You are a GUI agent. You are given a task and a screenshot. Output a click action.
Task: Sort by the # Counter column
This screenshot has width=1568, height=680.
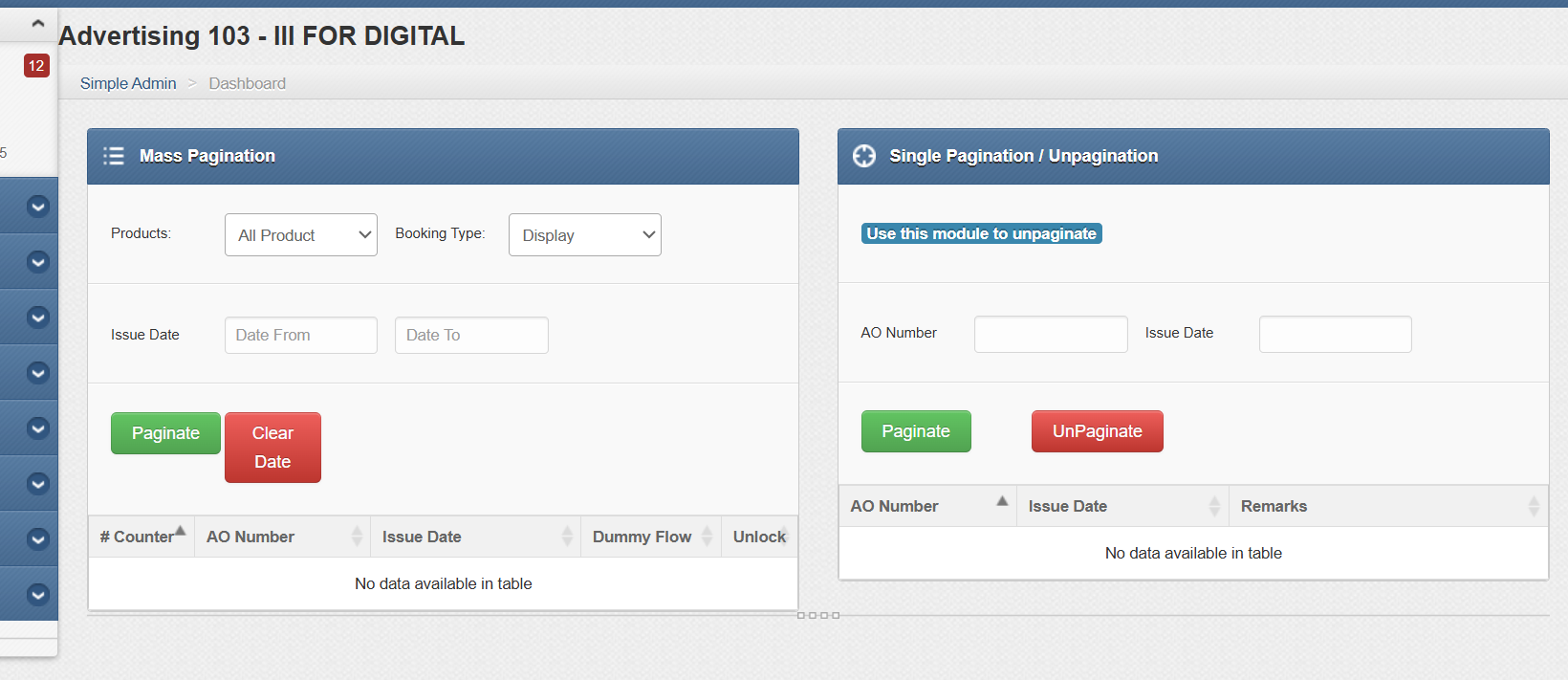(142, 537)
